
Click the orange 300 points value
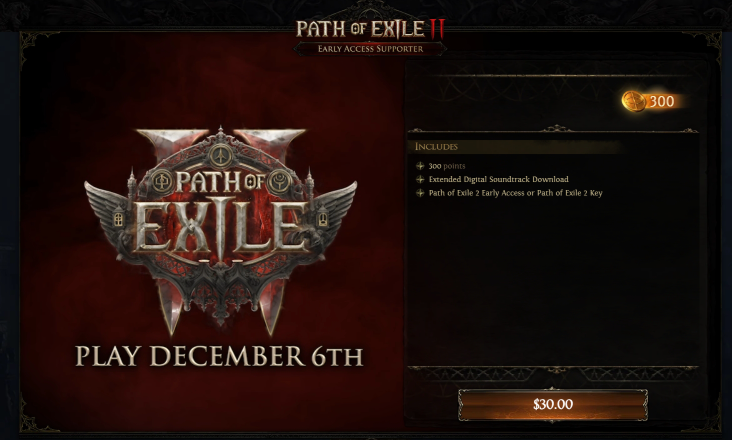(x=662, y=101)
